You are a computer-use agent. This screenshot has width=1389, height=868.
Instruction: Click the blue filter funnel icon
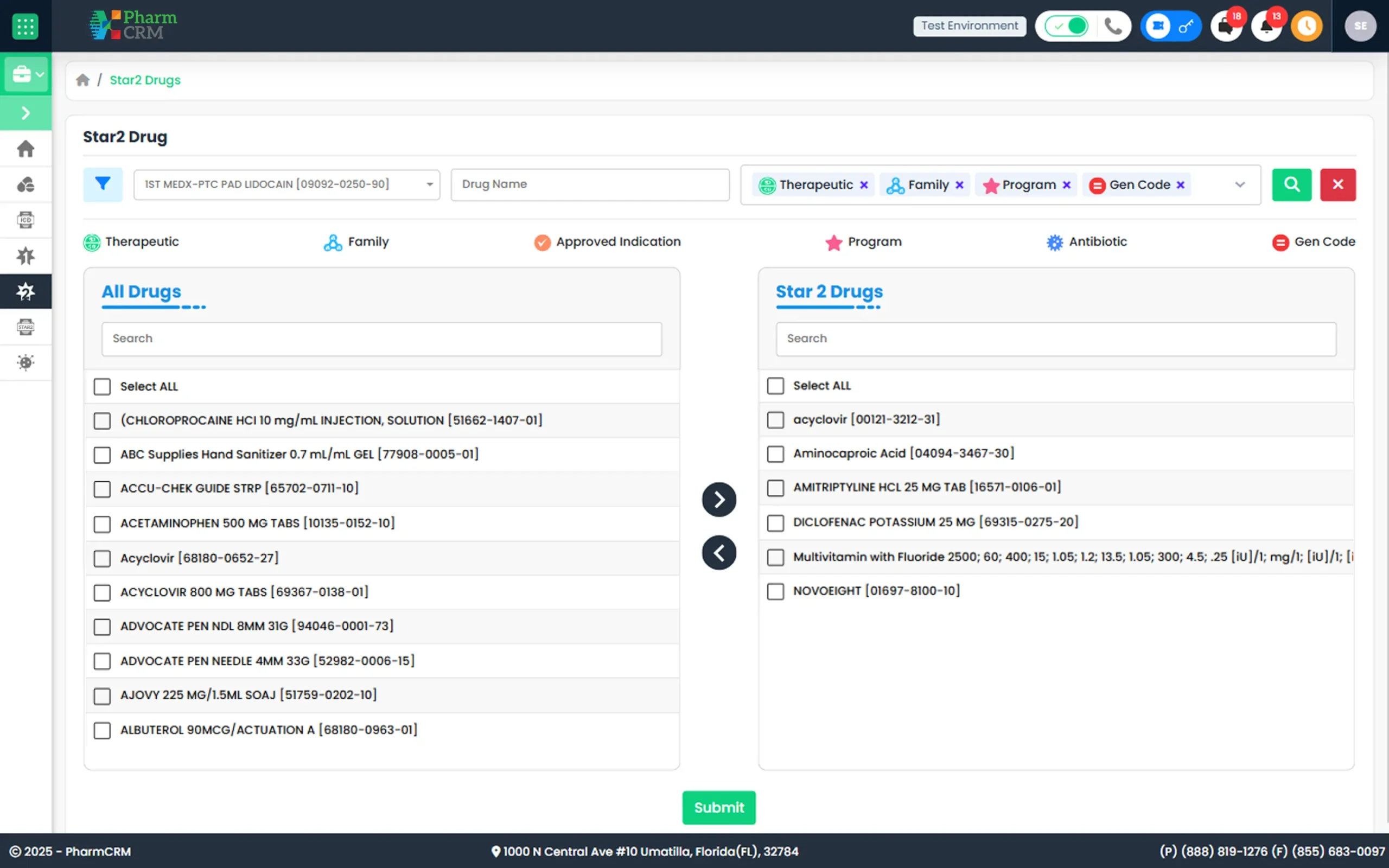(103, 184)
